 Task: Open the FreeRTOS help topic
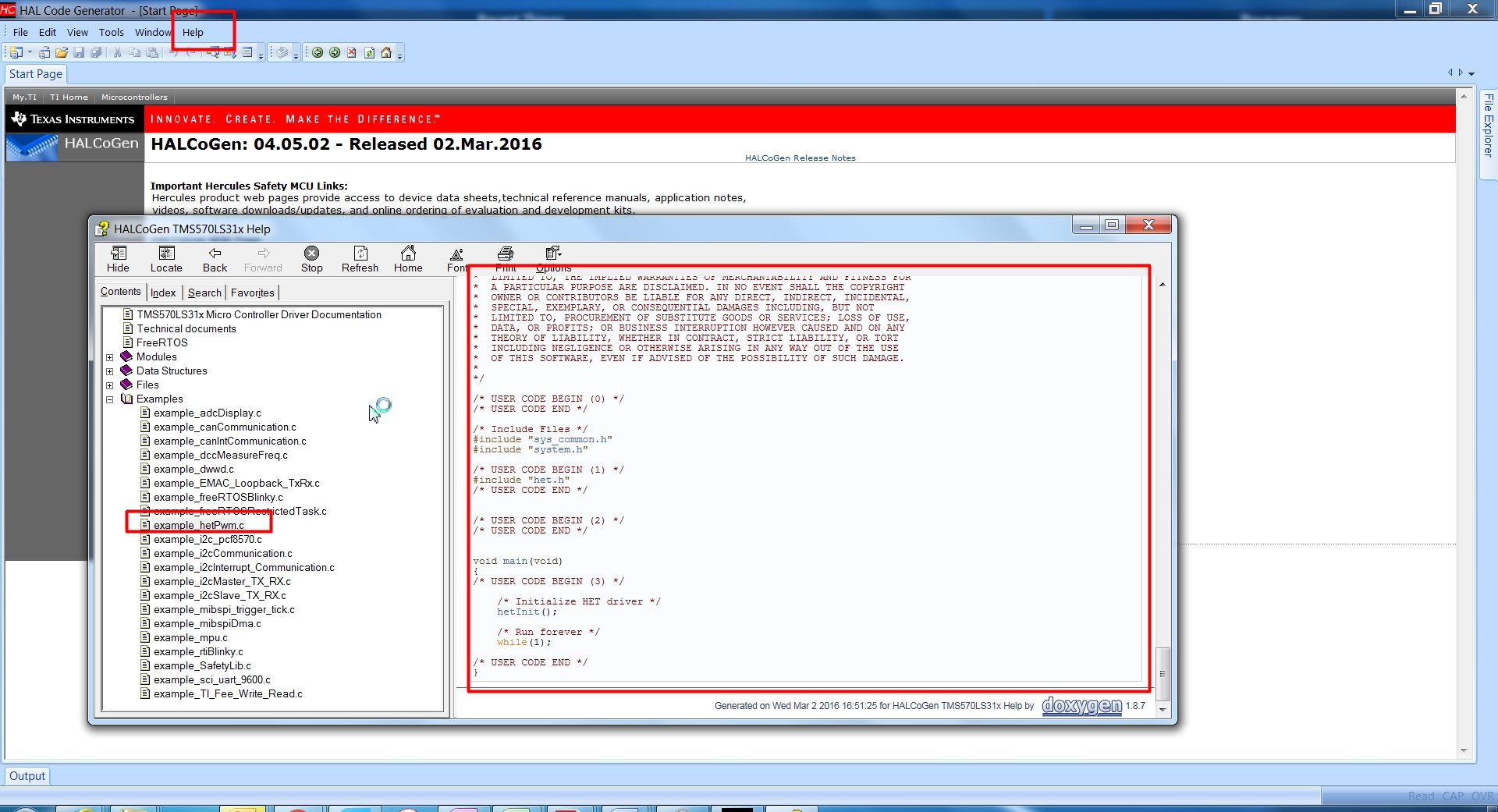[x=156, y=342]
